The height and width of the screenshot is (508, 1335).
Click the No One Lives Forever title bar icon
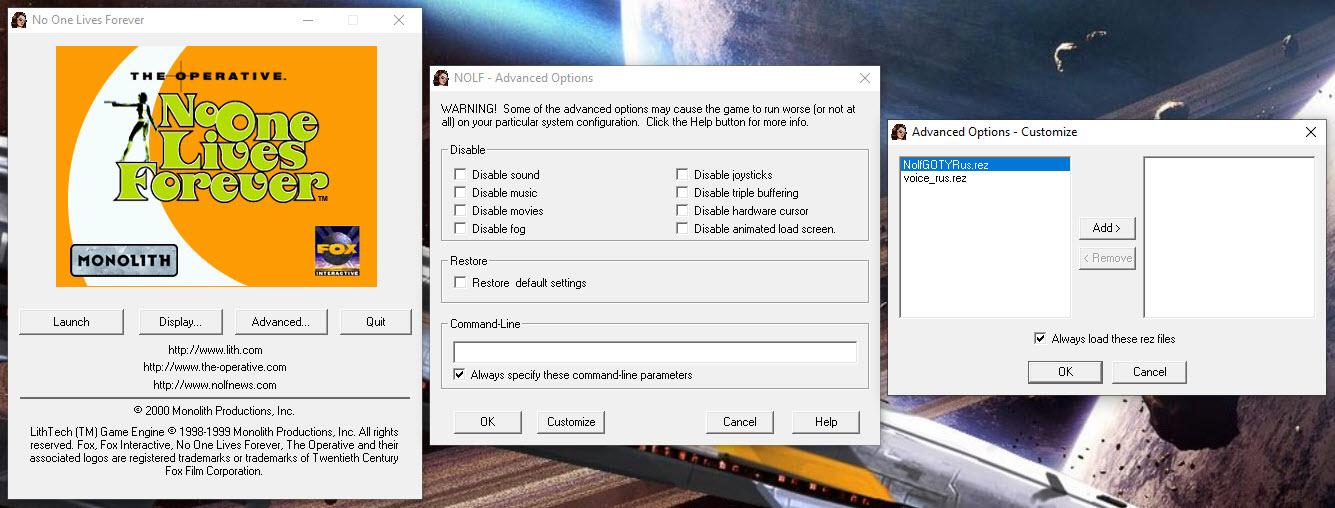[x=18, y=20]
